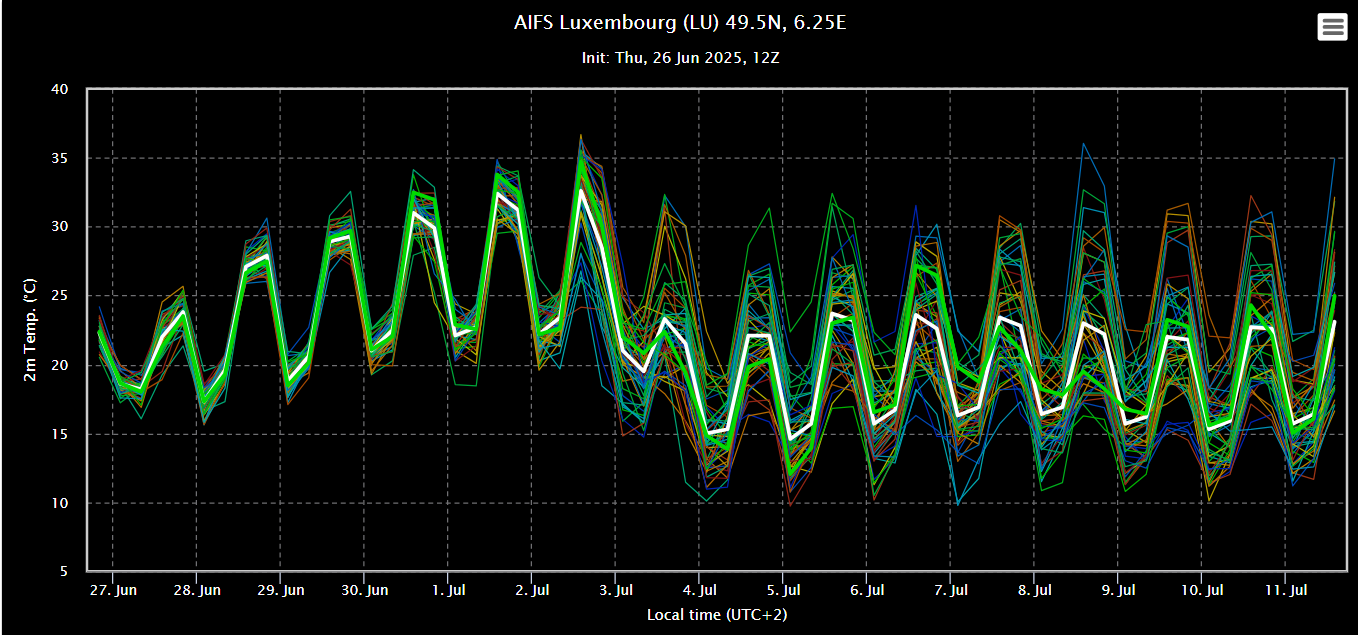Viewport: 1358px width, 635px height.
Task: Select the 35 temperature axis label
Action: pyautogui.click(x=59, y=158)
